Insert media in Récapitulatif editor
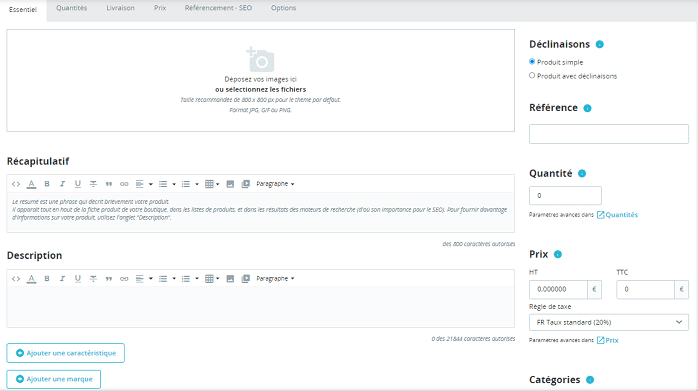This screenshot has width=698, height=391. (245, 184)
